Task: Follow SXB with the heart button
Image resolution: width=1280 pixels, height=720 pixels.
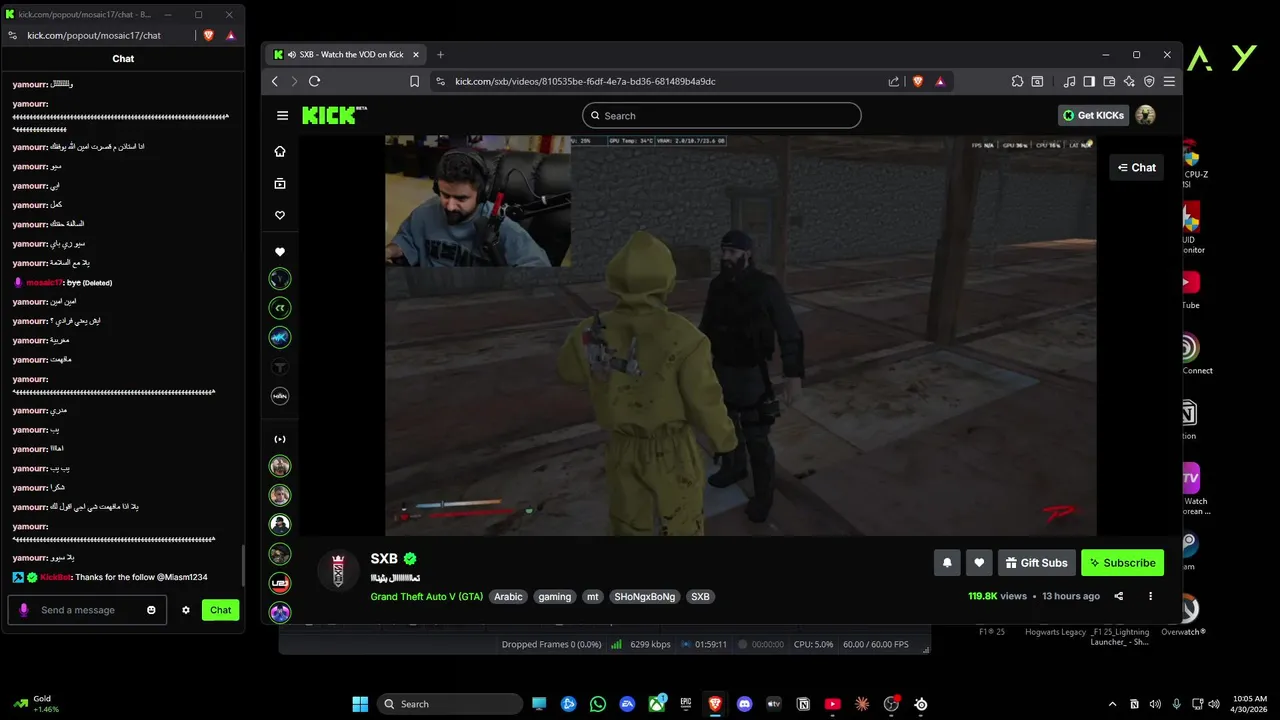Action: point(979,563)
